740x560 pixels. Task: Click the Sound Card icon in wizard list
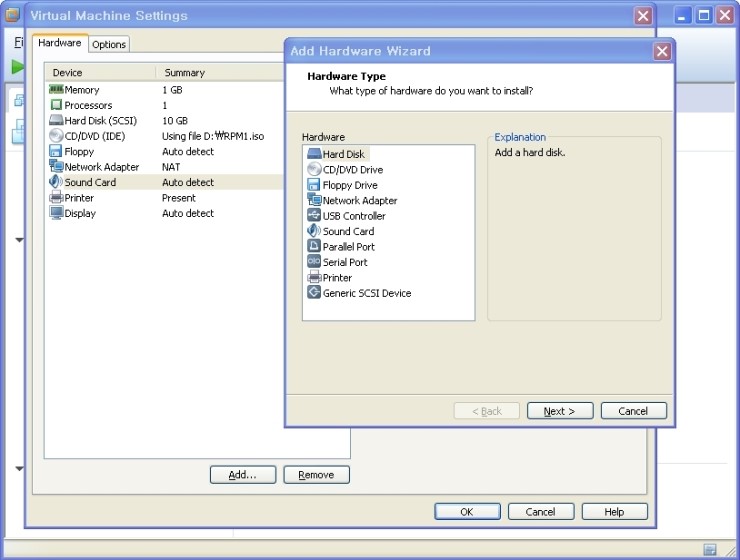coord(314,231)
